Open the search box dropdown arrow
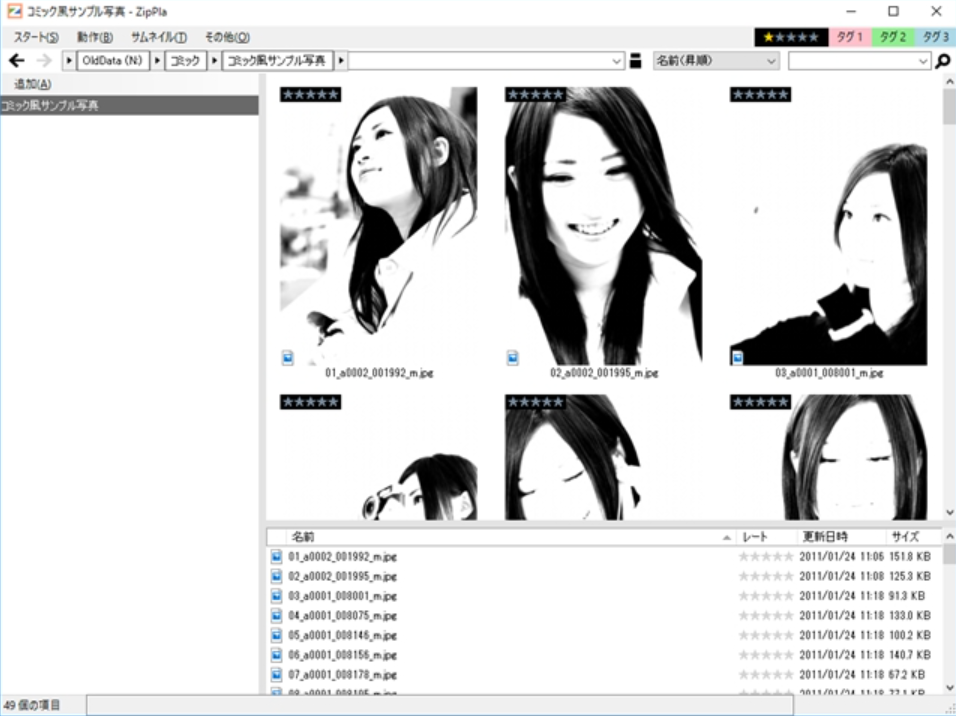 922,61
